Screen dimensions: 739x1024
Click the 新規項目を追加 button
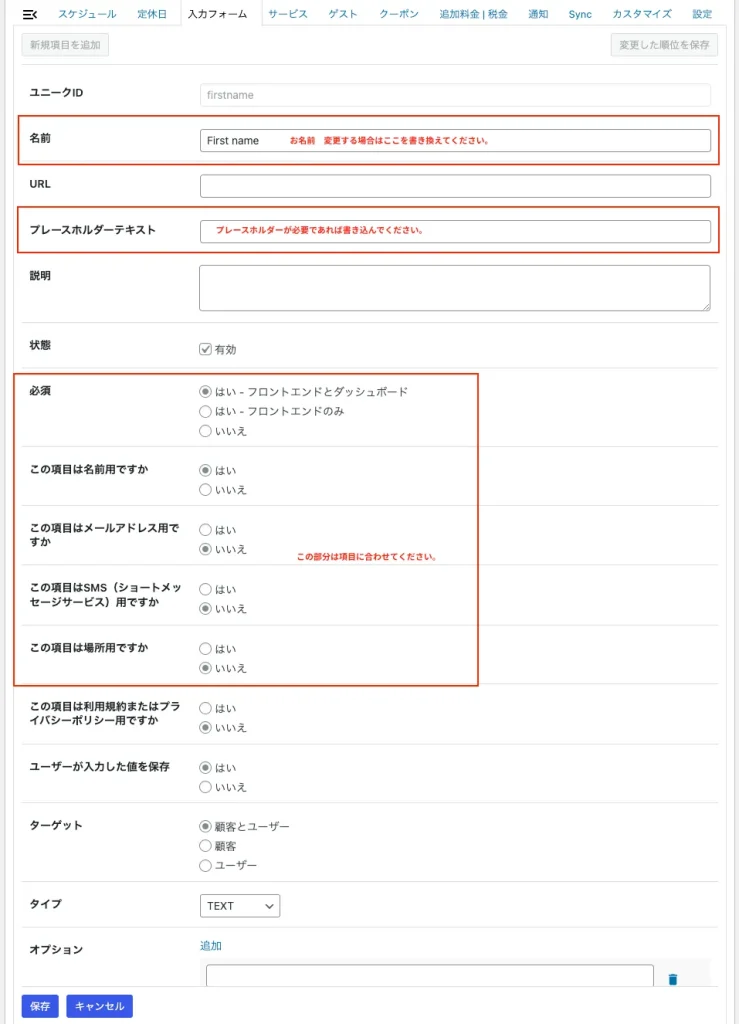click(65, 45)
